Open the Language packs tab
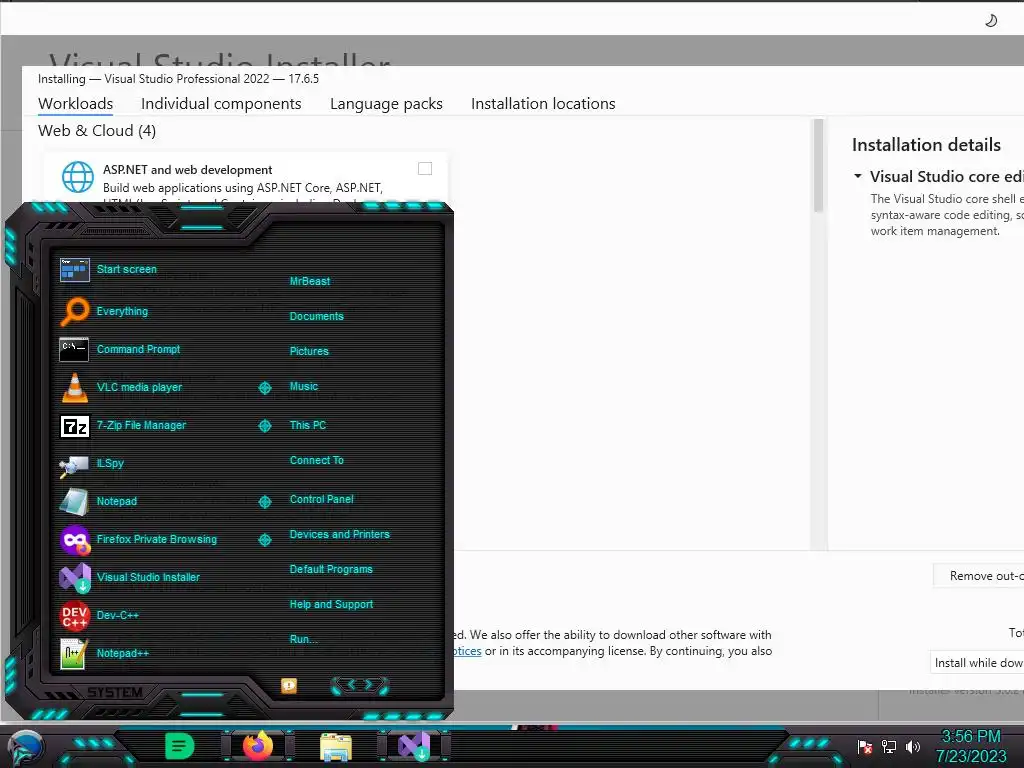This screenshot has height=768, width=1024. [x=386, y=104]
